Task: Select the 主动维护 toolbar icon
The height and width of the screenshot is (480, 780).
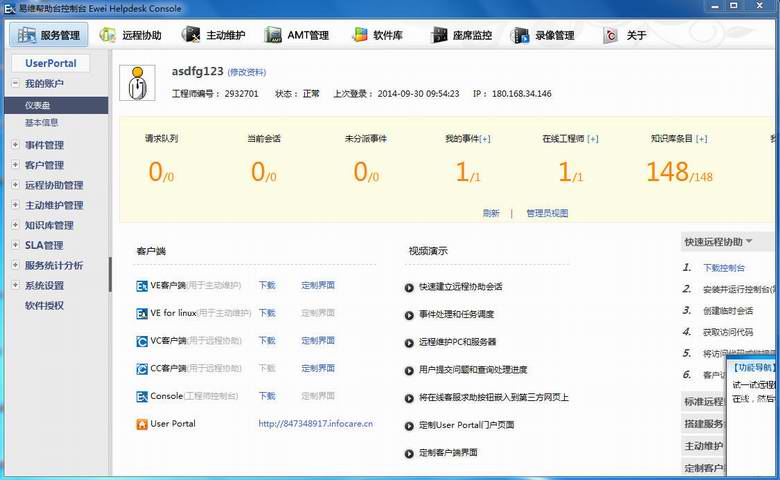Action: 191,35
